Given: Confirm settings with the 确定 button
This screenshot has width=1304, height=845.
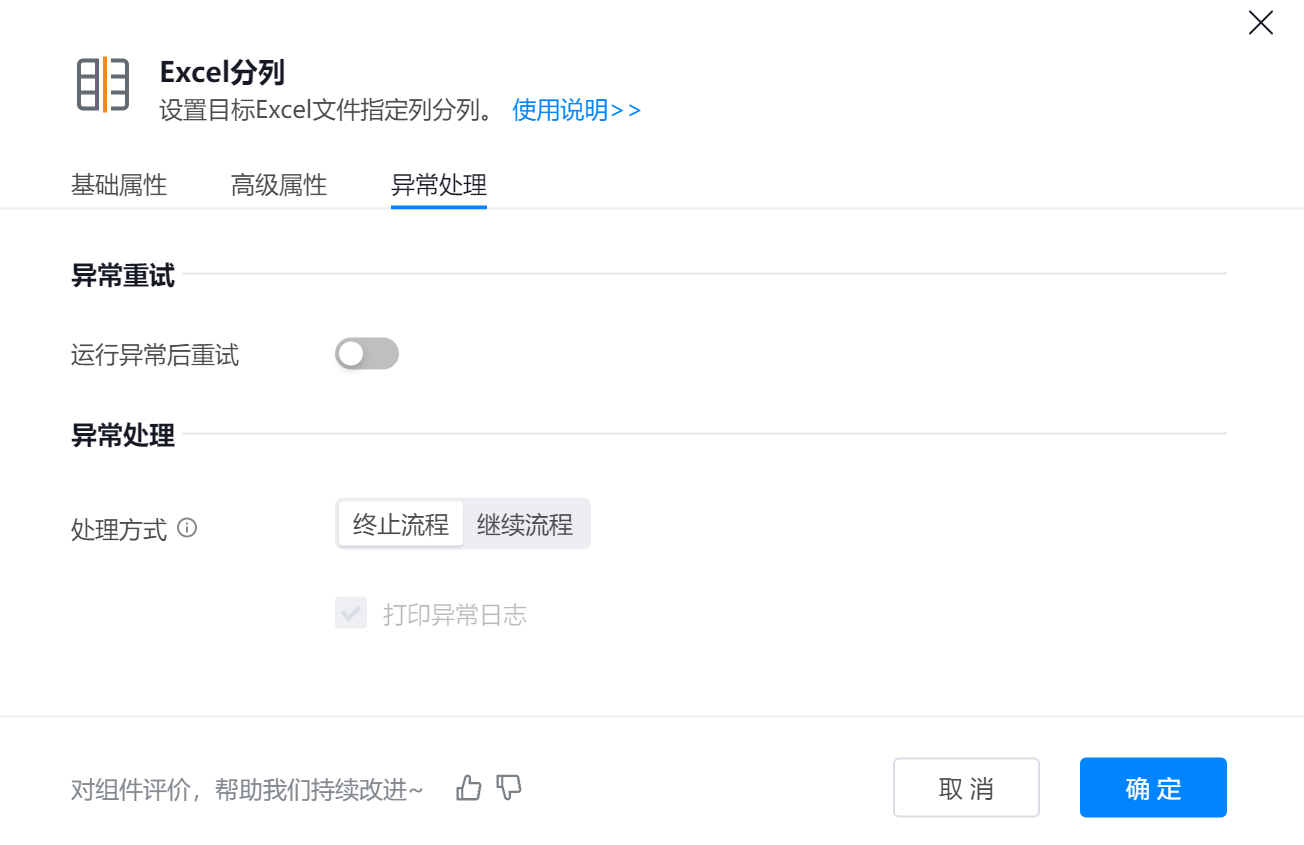Looking at the screenshot, I should [x=1153, y=788].
